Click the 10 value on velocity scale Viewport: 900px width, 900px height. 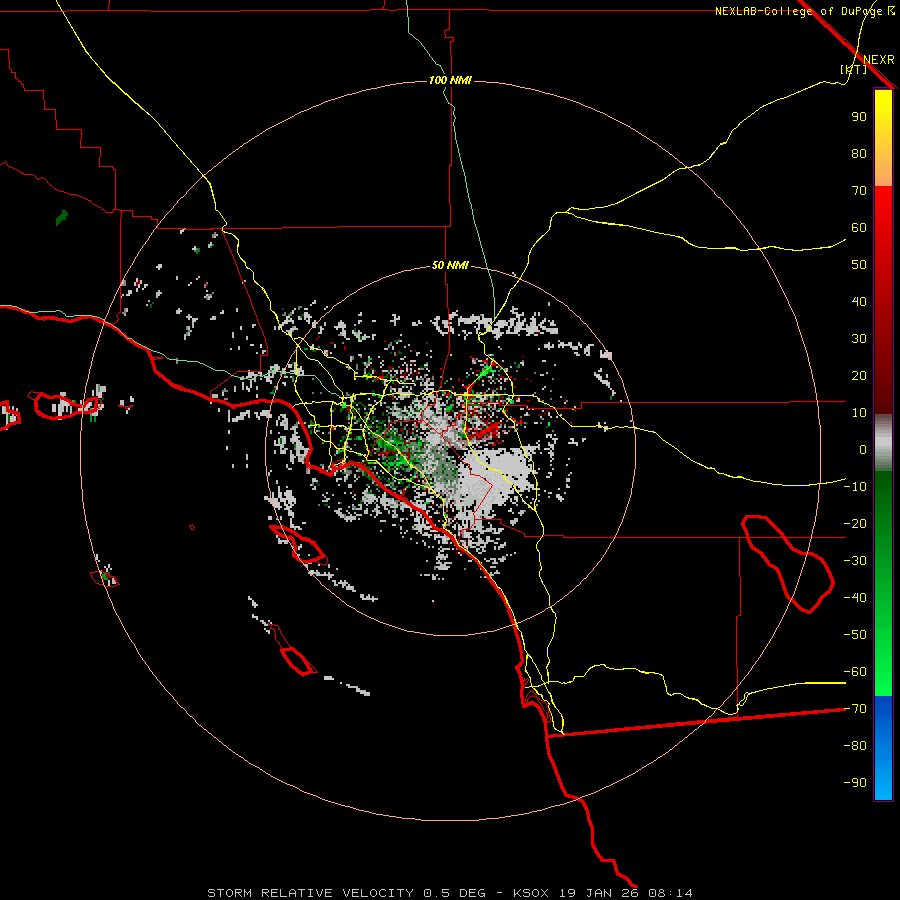point(859,413)
